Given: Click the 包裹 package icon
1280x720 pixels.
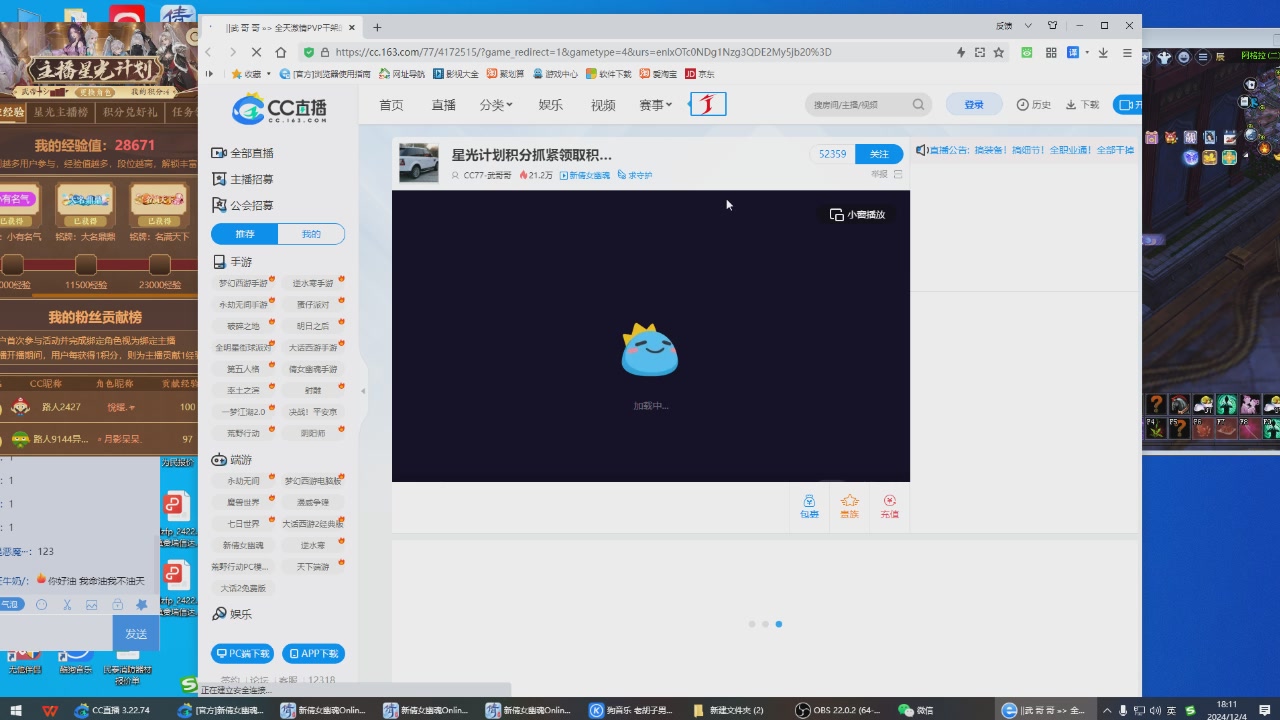Looking at the screenshot, I should (809, 506).
